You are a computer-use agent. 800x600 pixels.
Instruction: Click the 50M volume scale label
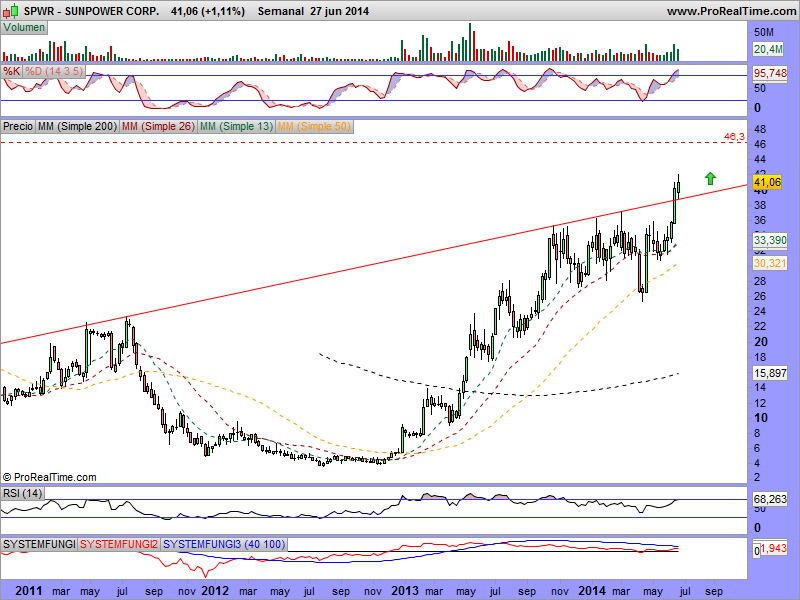click(764, 32)
